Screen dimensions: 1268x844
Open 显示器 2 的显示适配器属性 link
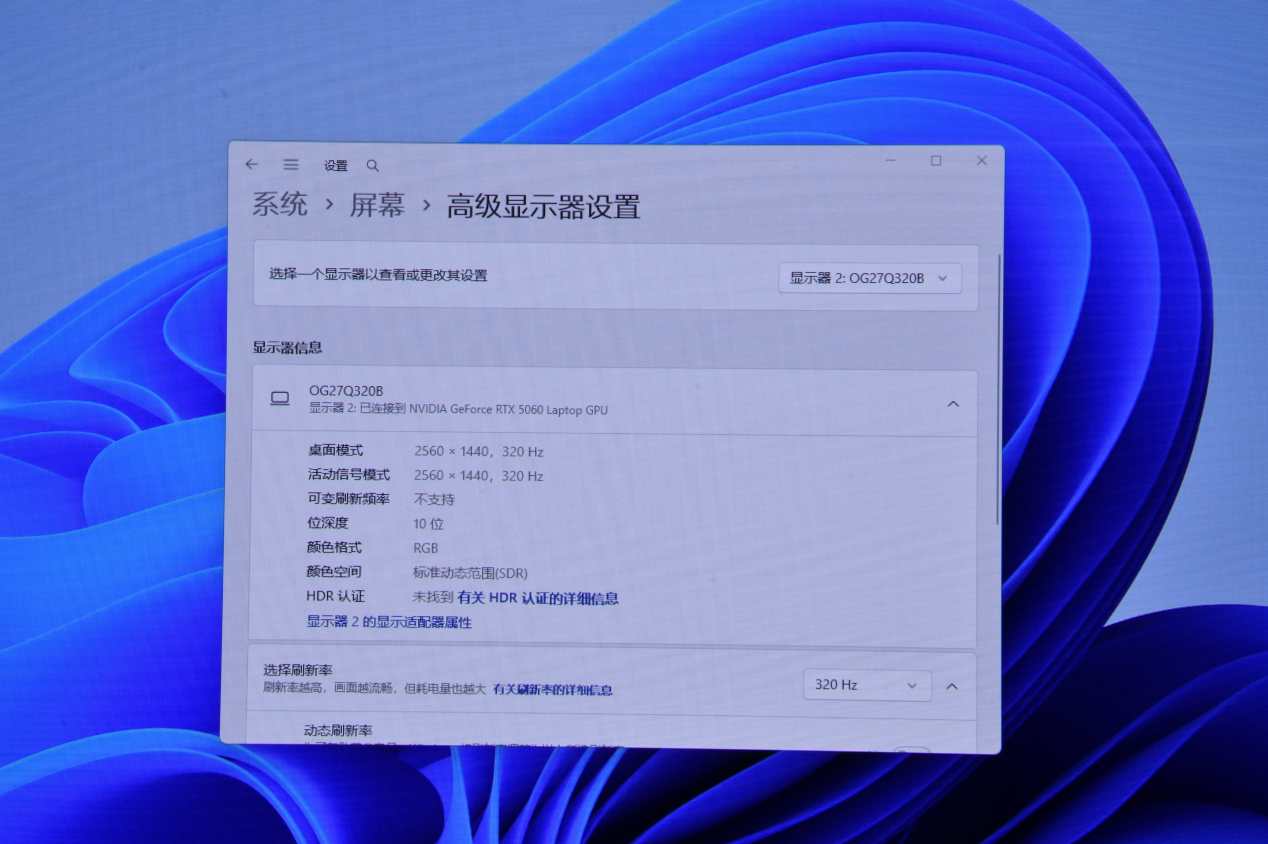coord(389,622)
